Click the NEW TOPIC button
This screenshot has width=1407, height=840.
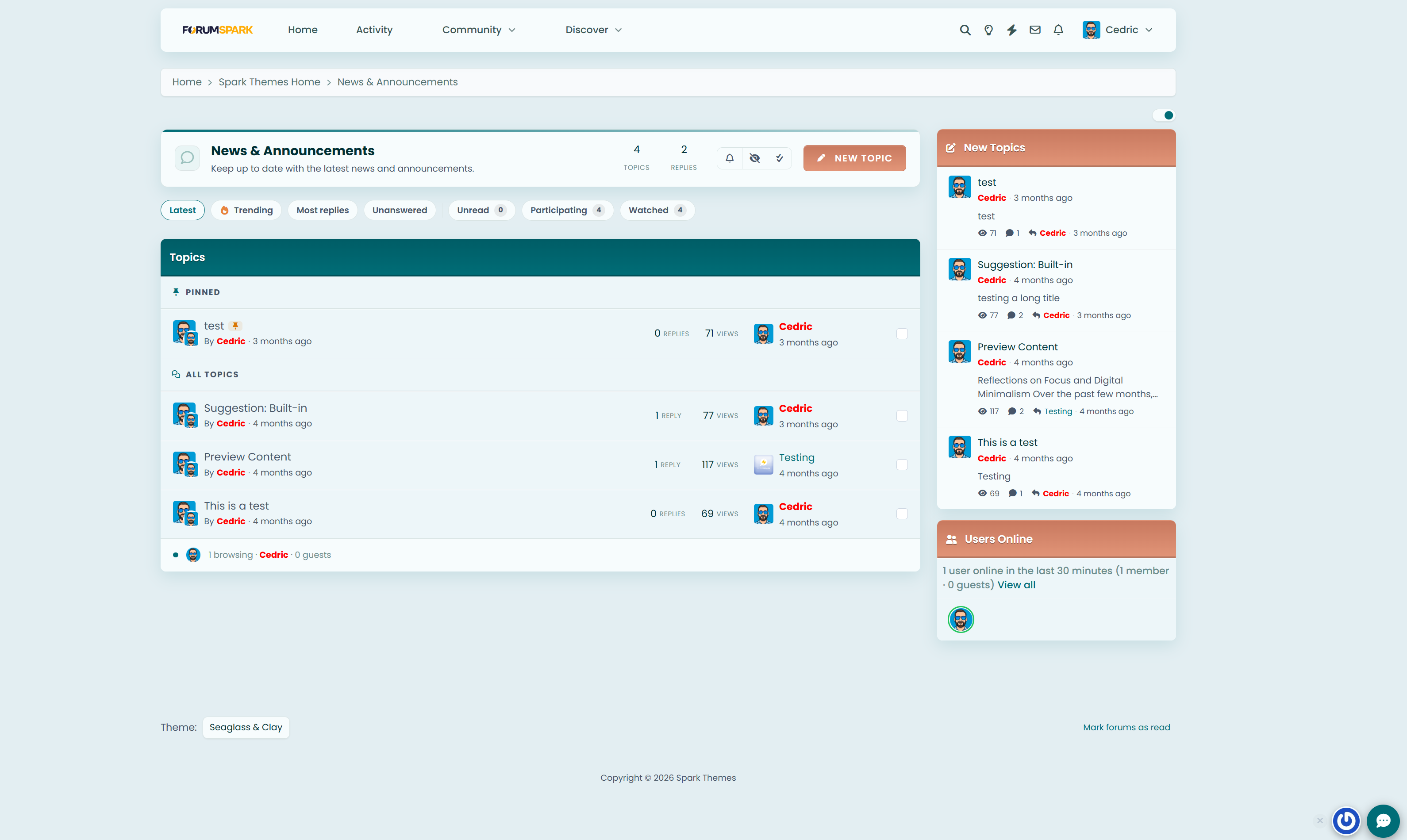(x=854, y=158)
